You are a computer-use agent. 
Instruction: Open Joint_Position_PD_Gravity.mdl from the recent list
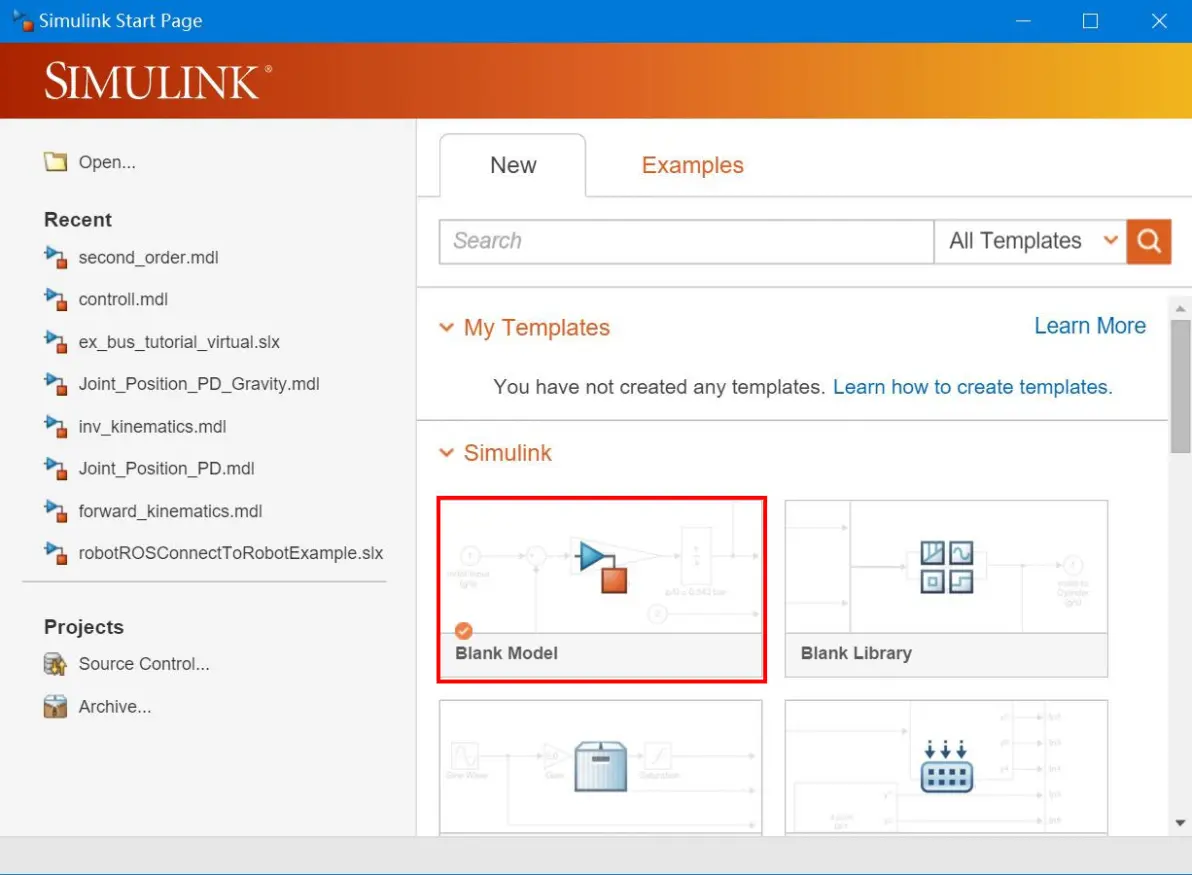click(x=199, y=384)
